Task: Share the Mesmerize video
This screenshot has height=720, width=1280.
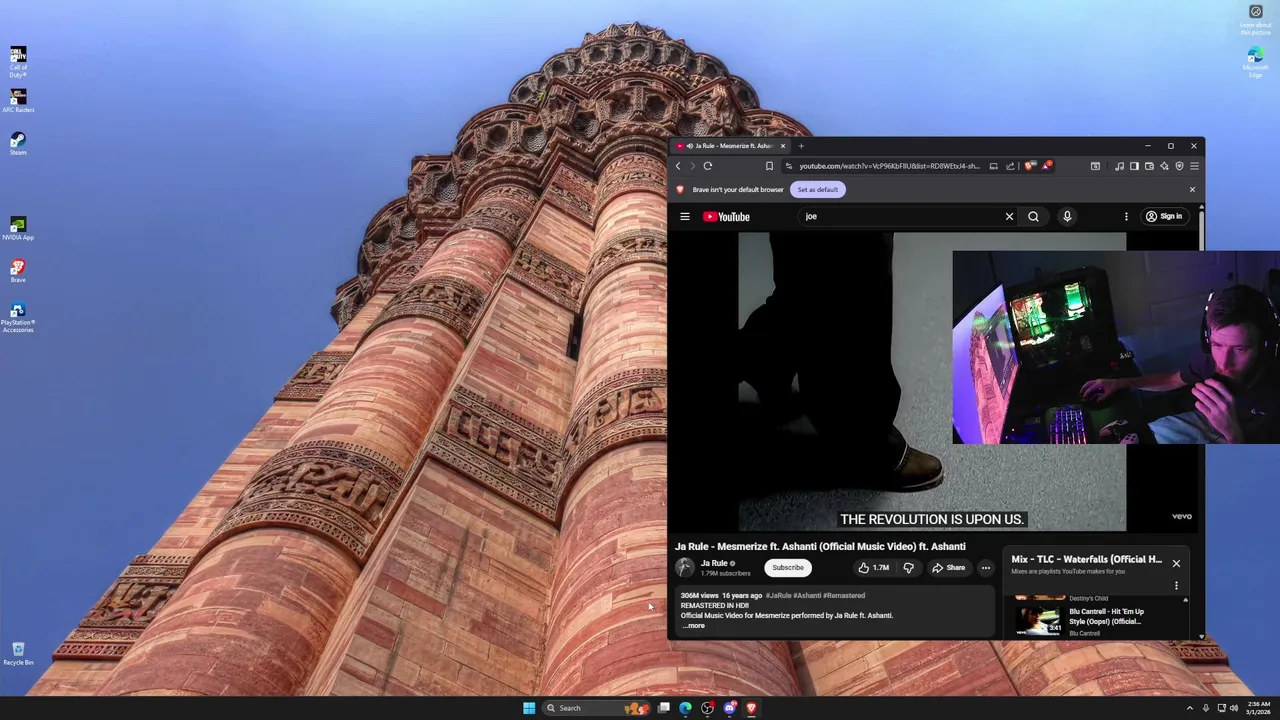Action: (948, 567)
